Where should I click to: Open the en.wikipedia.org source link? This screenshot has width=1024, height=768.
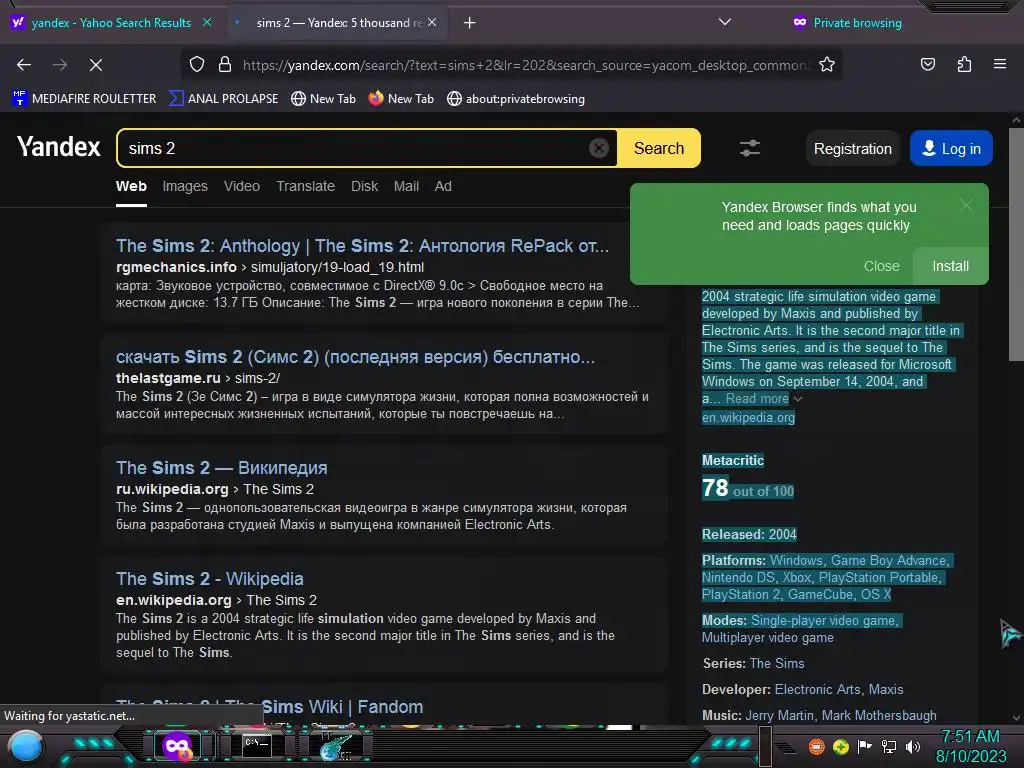click(748, 417)
